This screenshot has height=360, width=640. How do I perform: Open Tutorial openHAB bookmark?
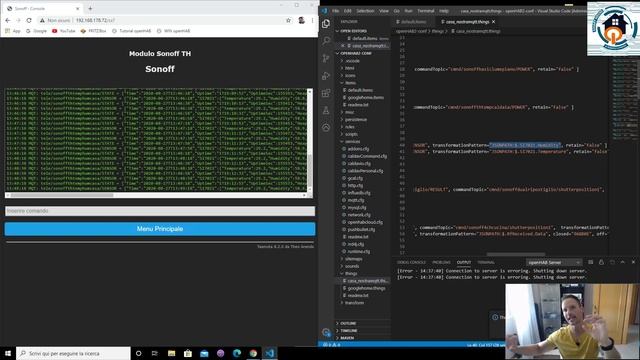131,31
